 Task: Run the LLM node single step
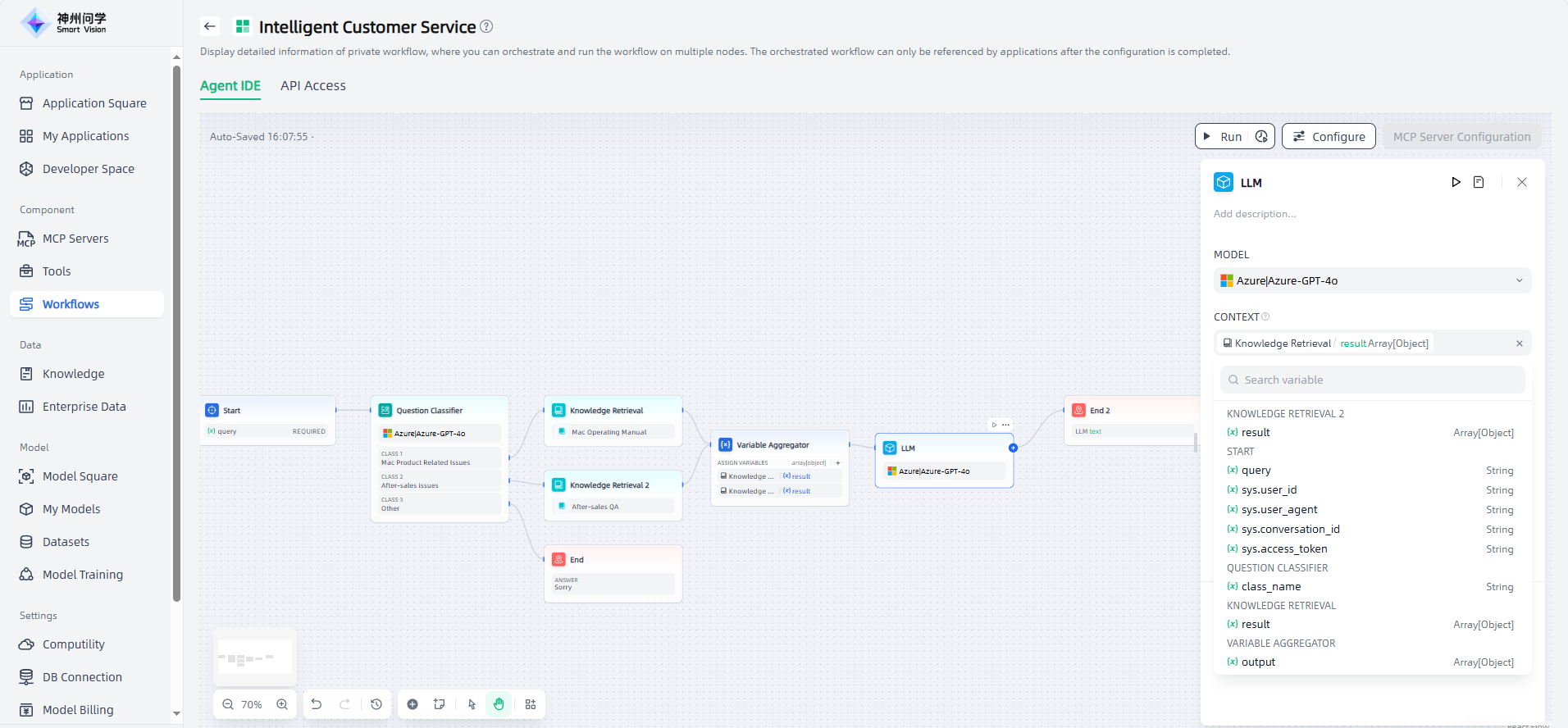pyautogui.click(x=1456, y=182)
